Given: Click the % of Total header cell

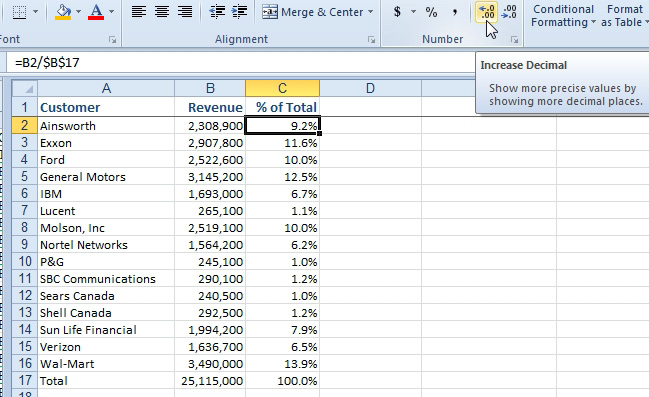Looking at the screenshot, I should tap(282, 107).
